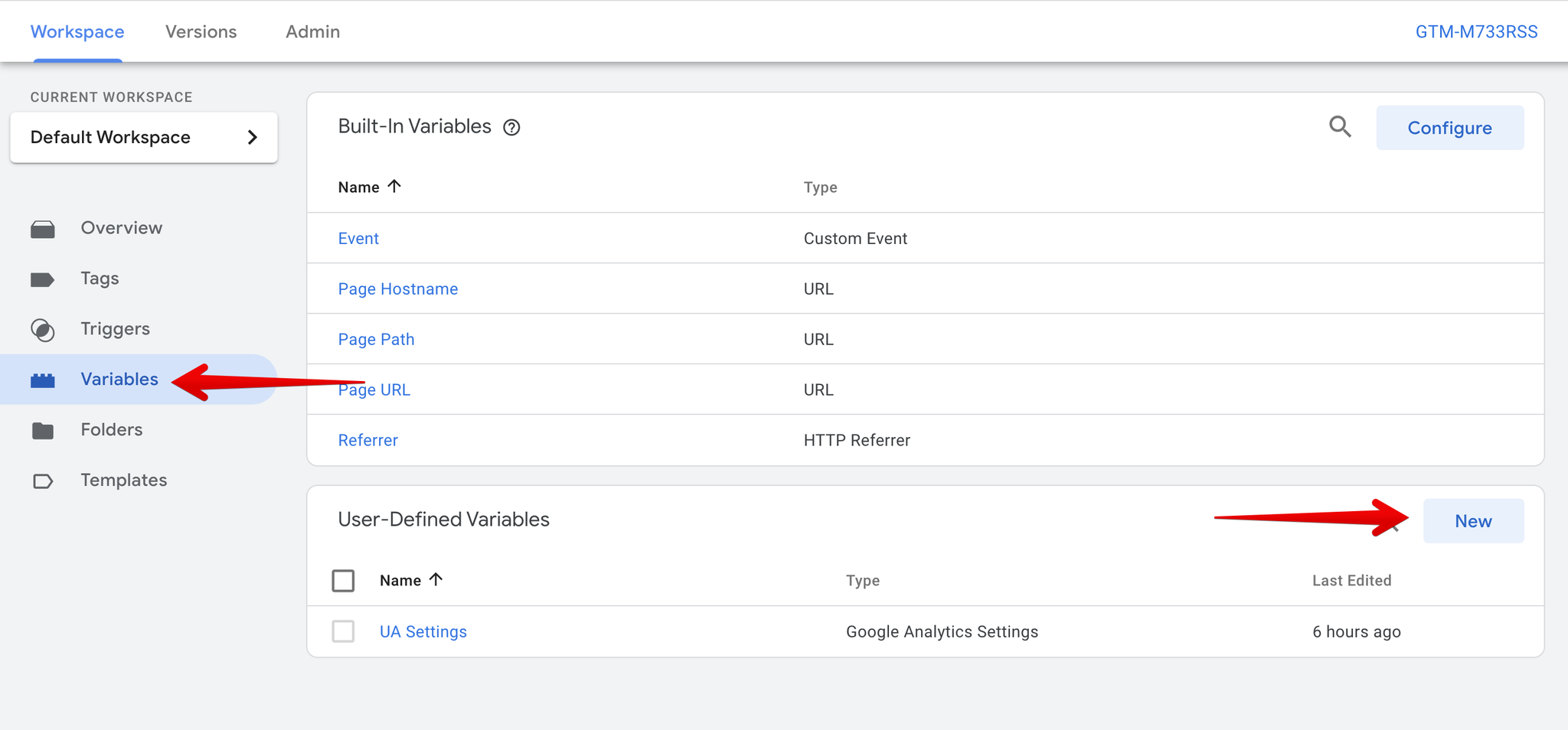Create a New user-defined variable
The image size is (1568, 730).
[1474, 521]
